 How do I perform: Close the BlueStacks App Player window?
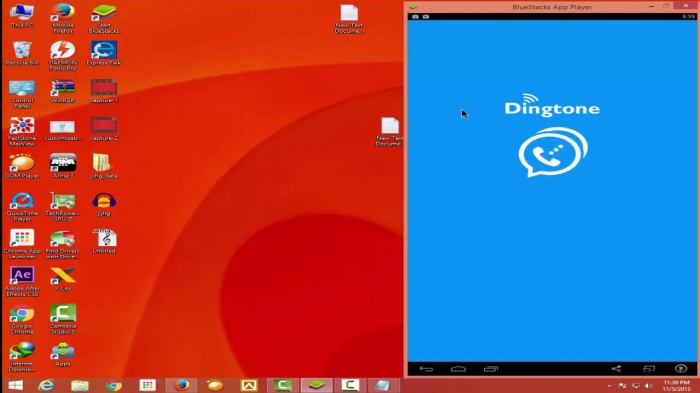click(x=686, y=6)
